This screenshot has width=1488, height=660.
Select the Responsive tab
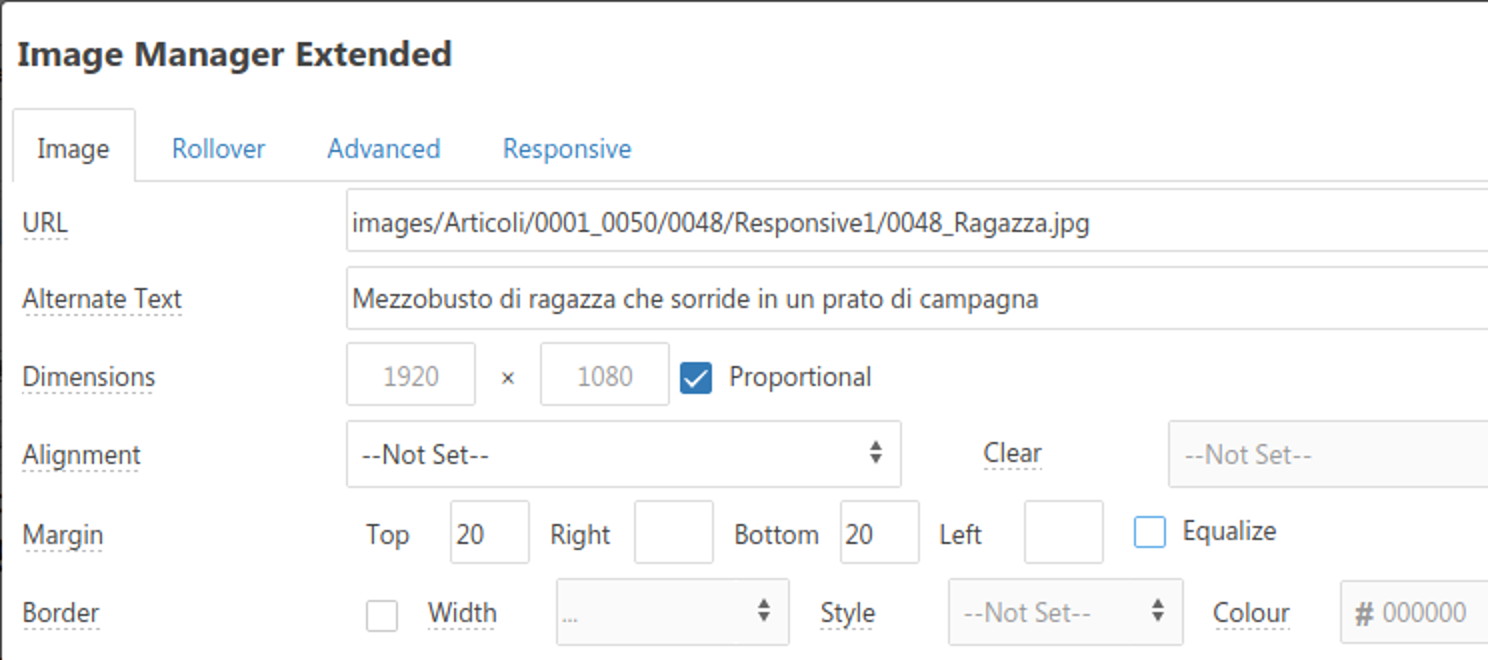(567, 149)
